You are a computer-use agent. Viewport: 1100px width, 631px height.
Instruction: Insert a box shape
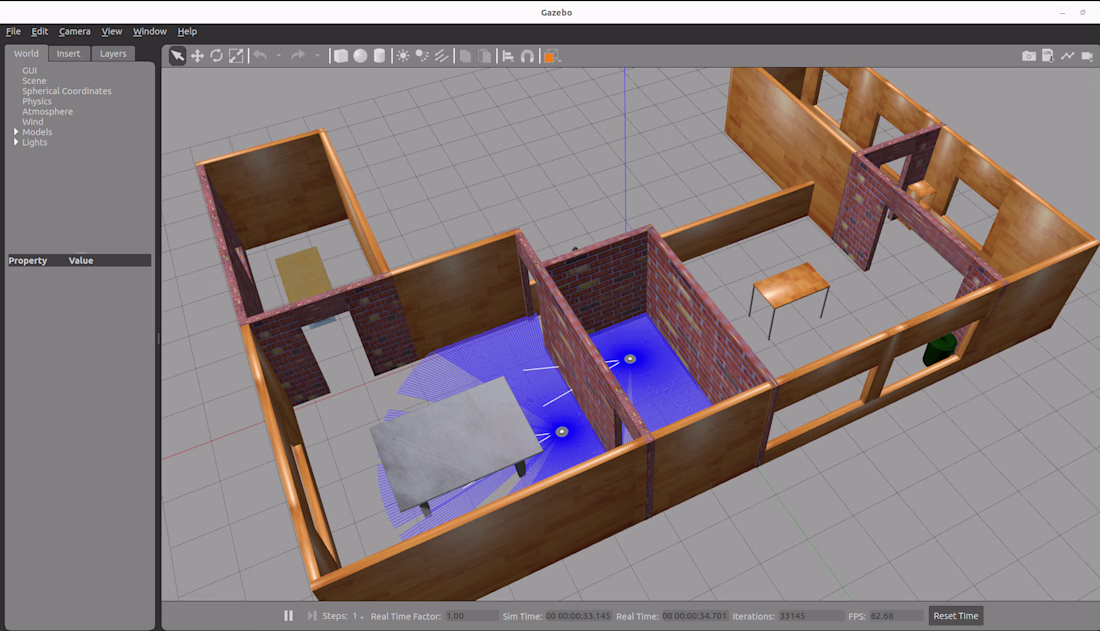[340, 56]
